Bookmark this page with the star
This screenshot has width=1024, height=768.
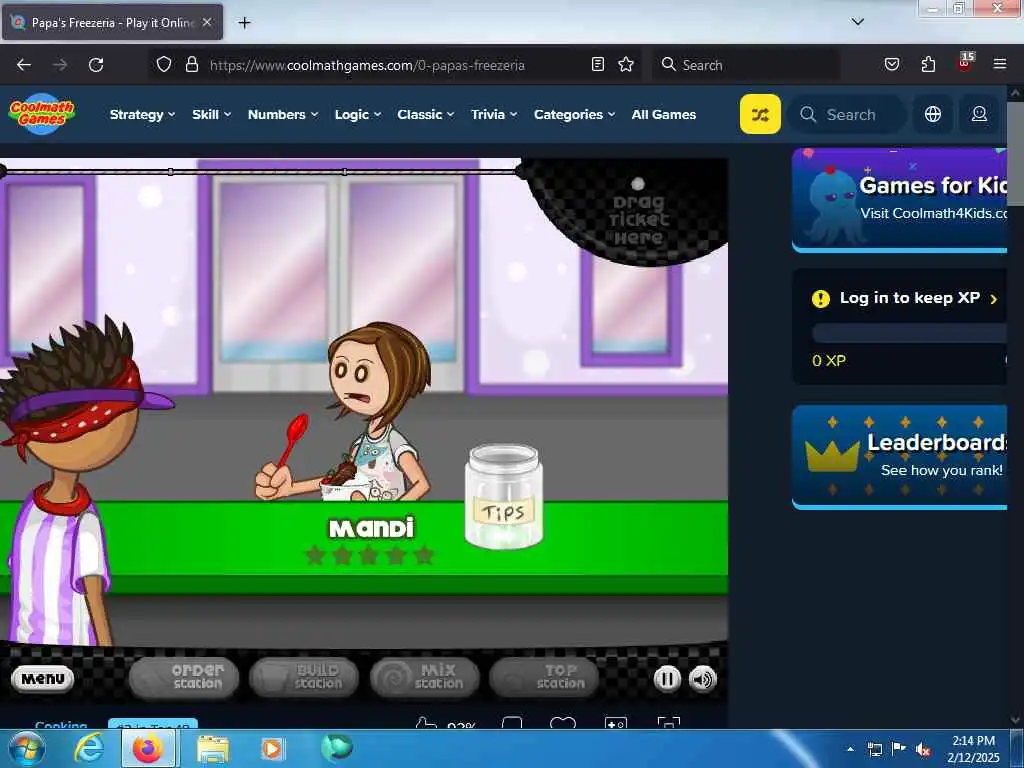coord(626,64)
